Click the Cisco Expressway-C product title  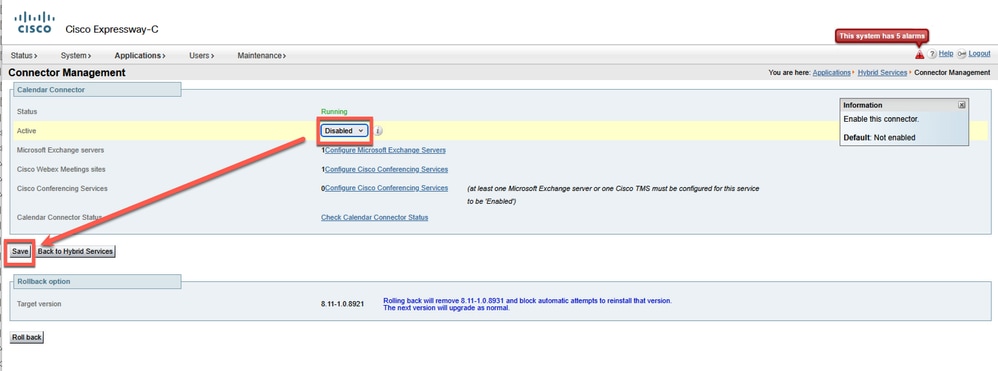[111, 30]
